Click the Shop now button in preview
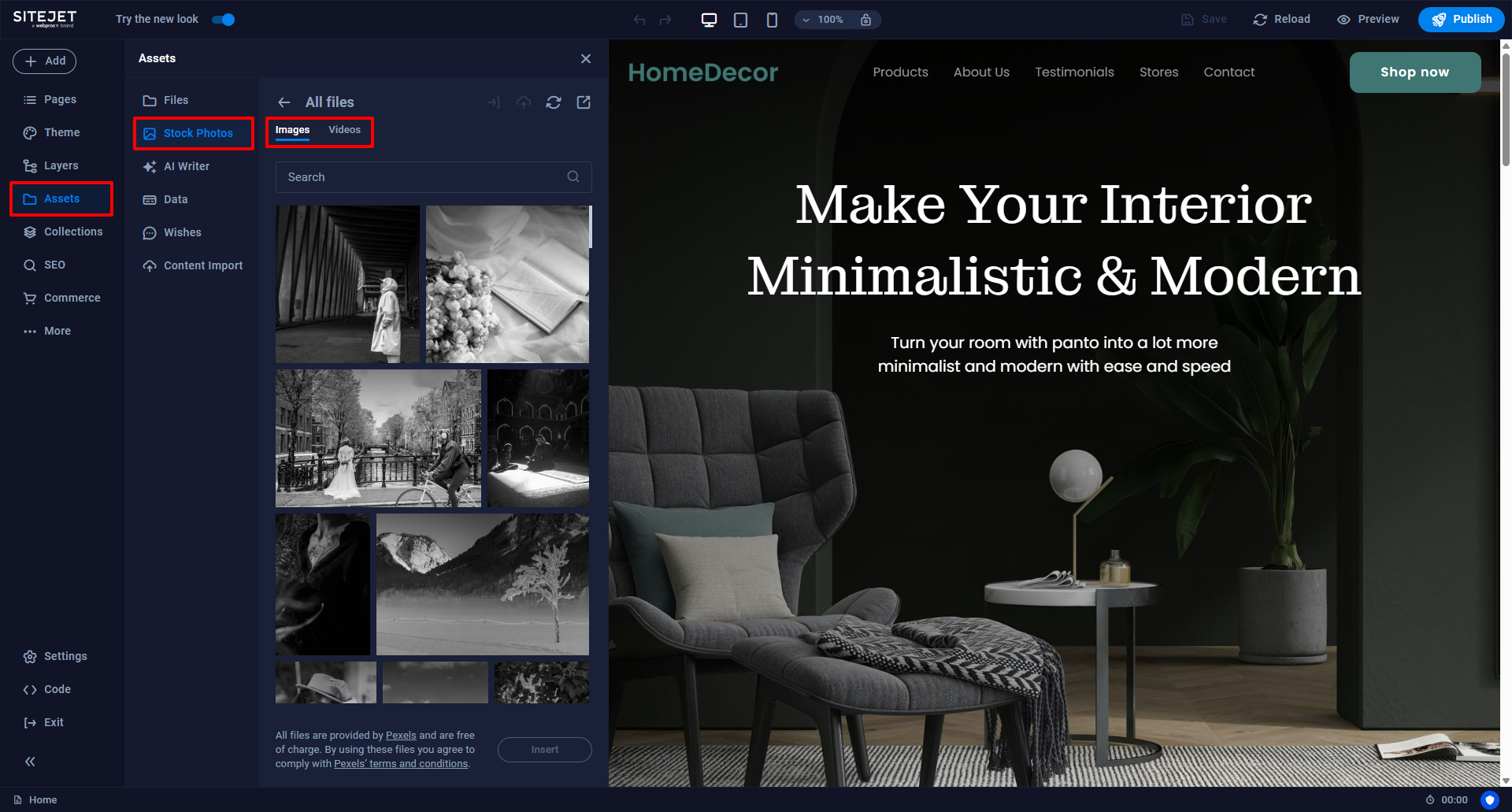The width and height of the screenshot is (1512, 812). coord(1415,72)
